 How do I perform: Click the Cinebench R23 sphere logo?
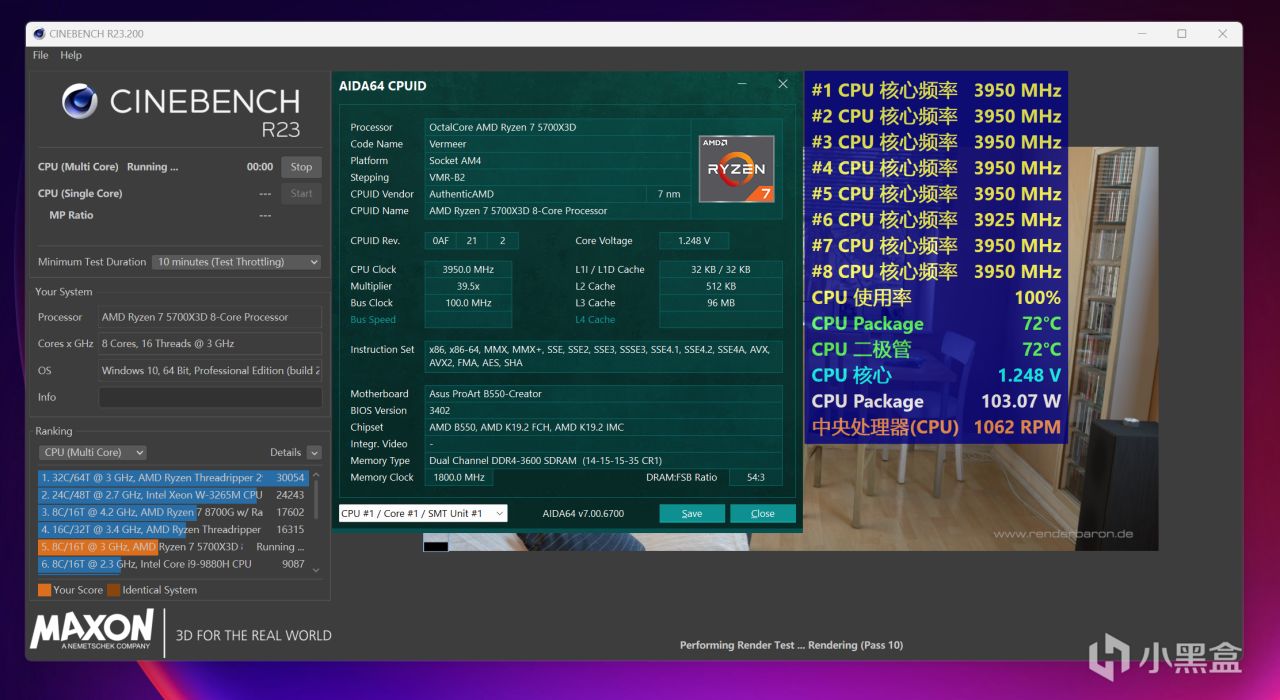point(80,101)
